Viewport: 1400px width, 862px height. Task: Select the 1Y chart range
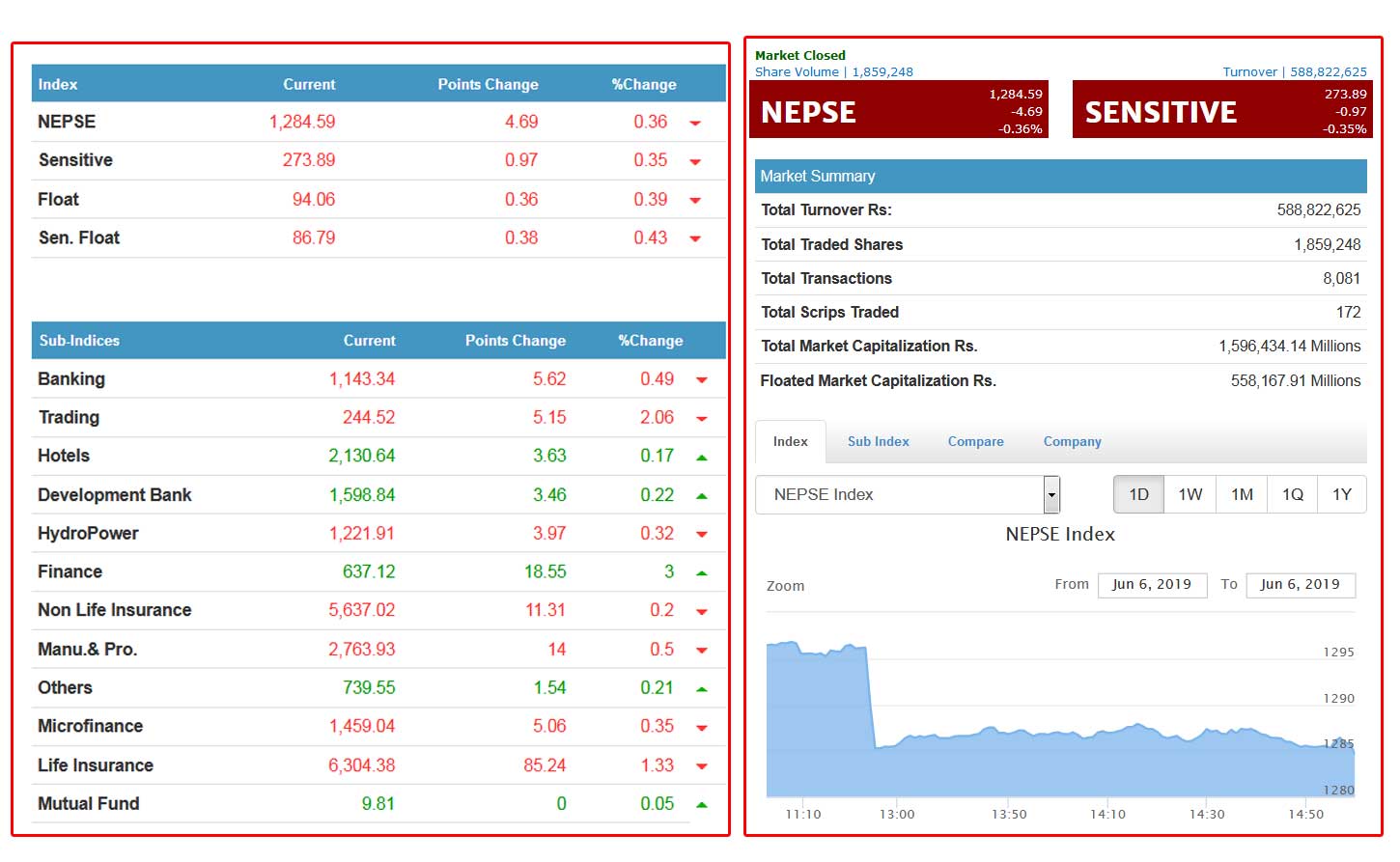tap(1342, 494)
